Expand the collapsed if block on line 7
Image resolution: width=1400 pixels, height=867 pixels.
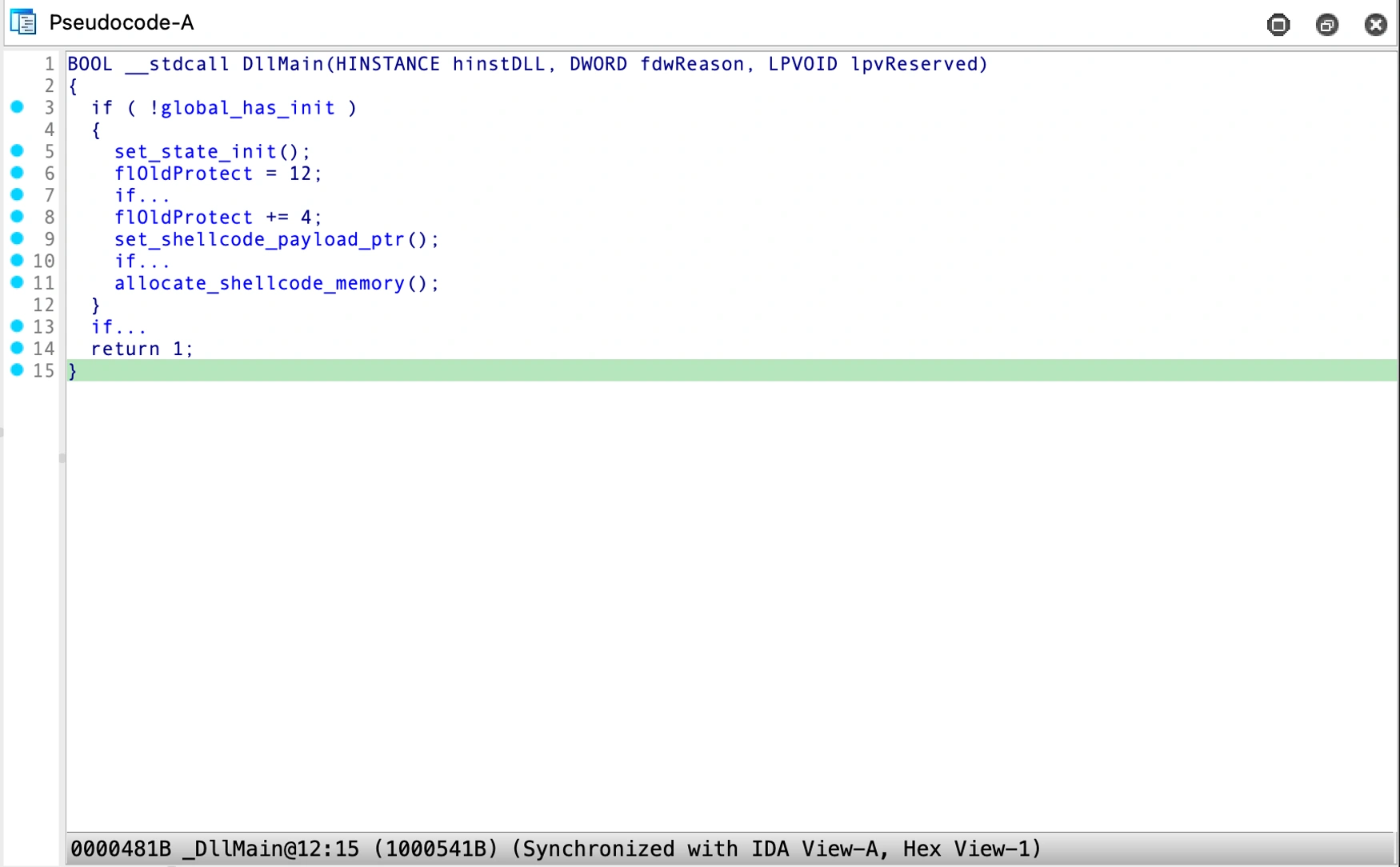(142, 195)
